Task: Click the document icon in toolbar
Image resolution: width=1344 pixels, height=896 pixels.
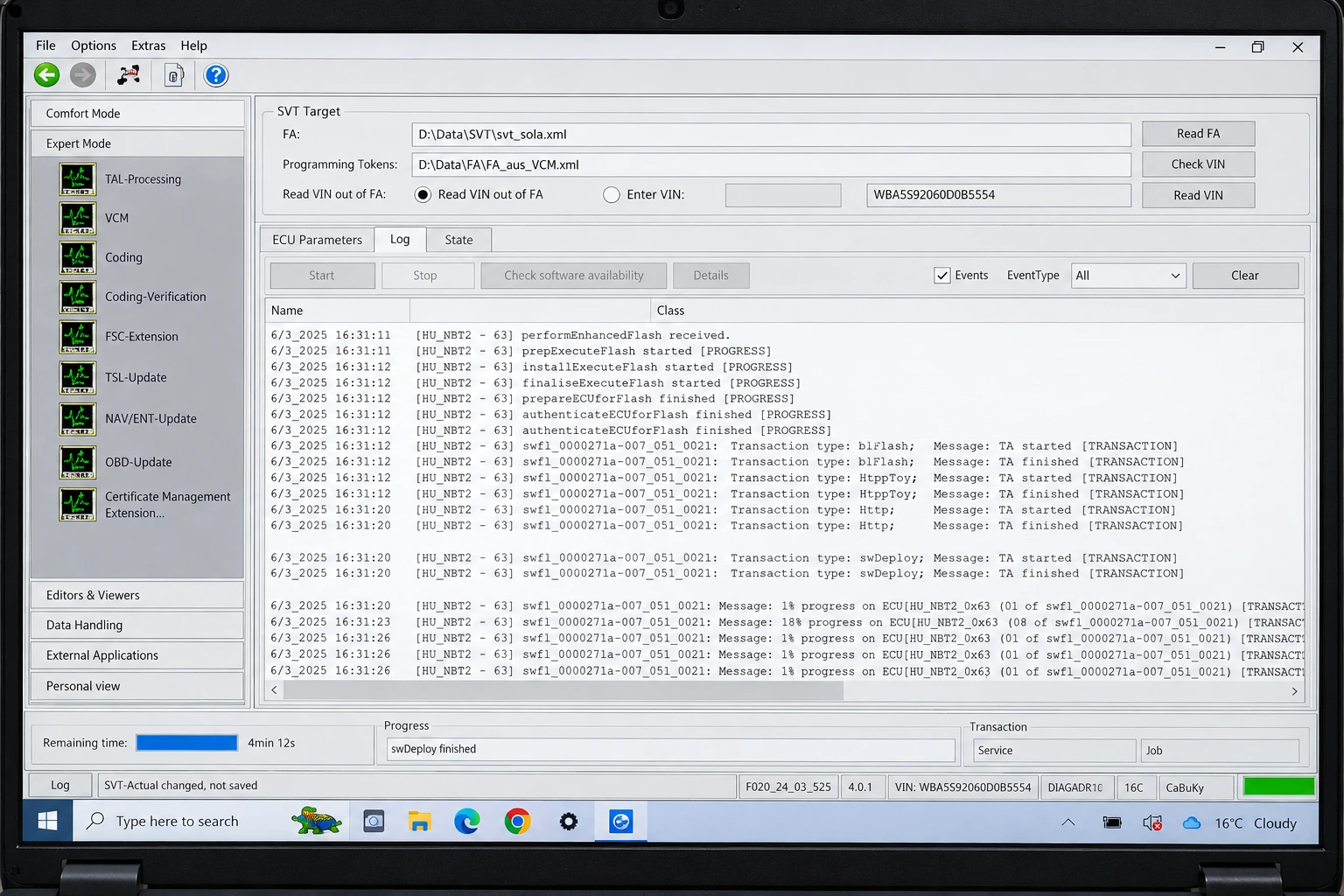Action: point(174,76)
